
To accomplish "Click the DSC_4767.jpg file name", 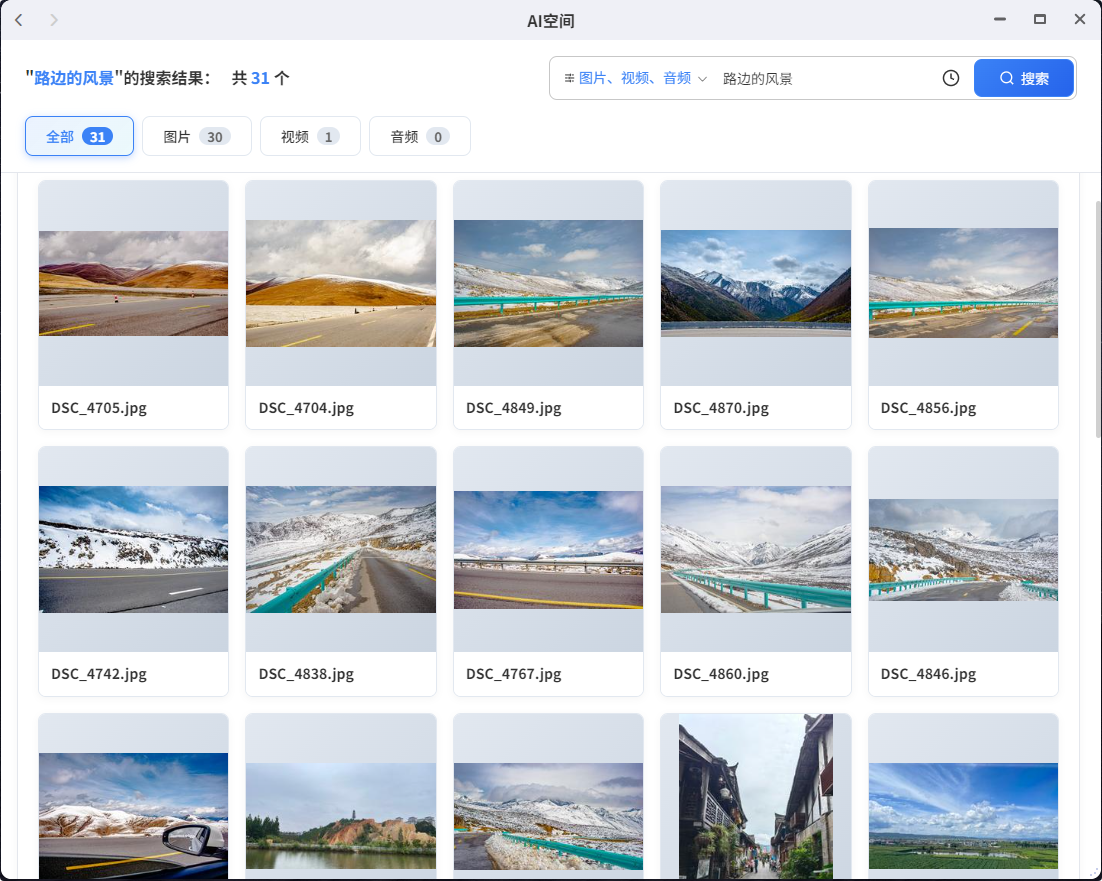I will [514, 674].
